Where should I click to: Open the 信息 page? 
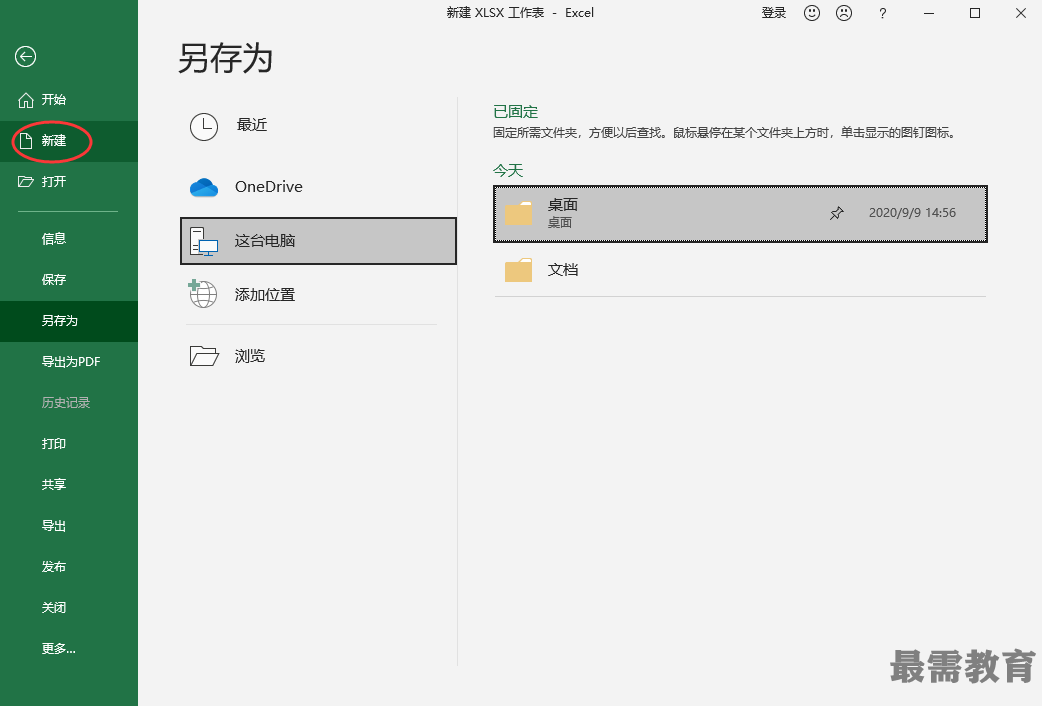point(54,239)
